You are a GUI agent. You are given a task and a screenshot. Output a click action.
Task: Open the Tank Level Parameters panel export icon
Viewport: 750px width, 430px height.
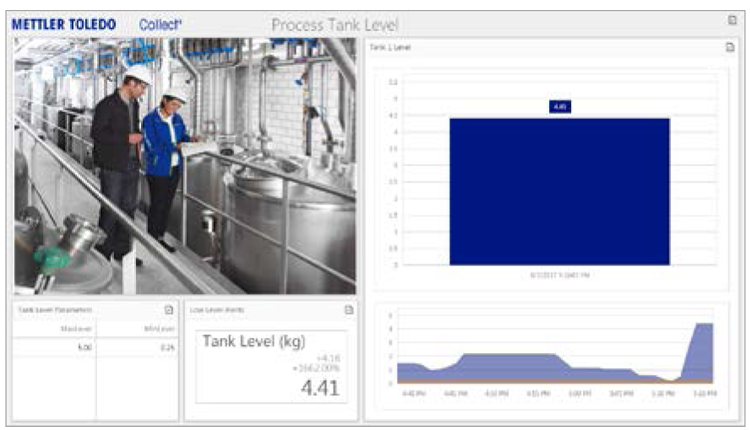coord(169,309)
